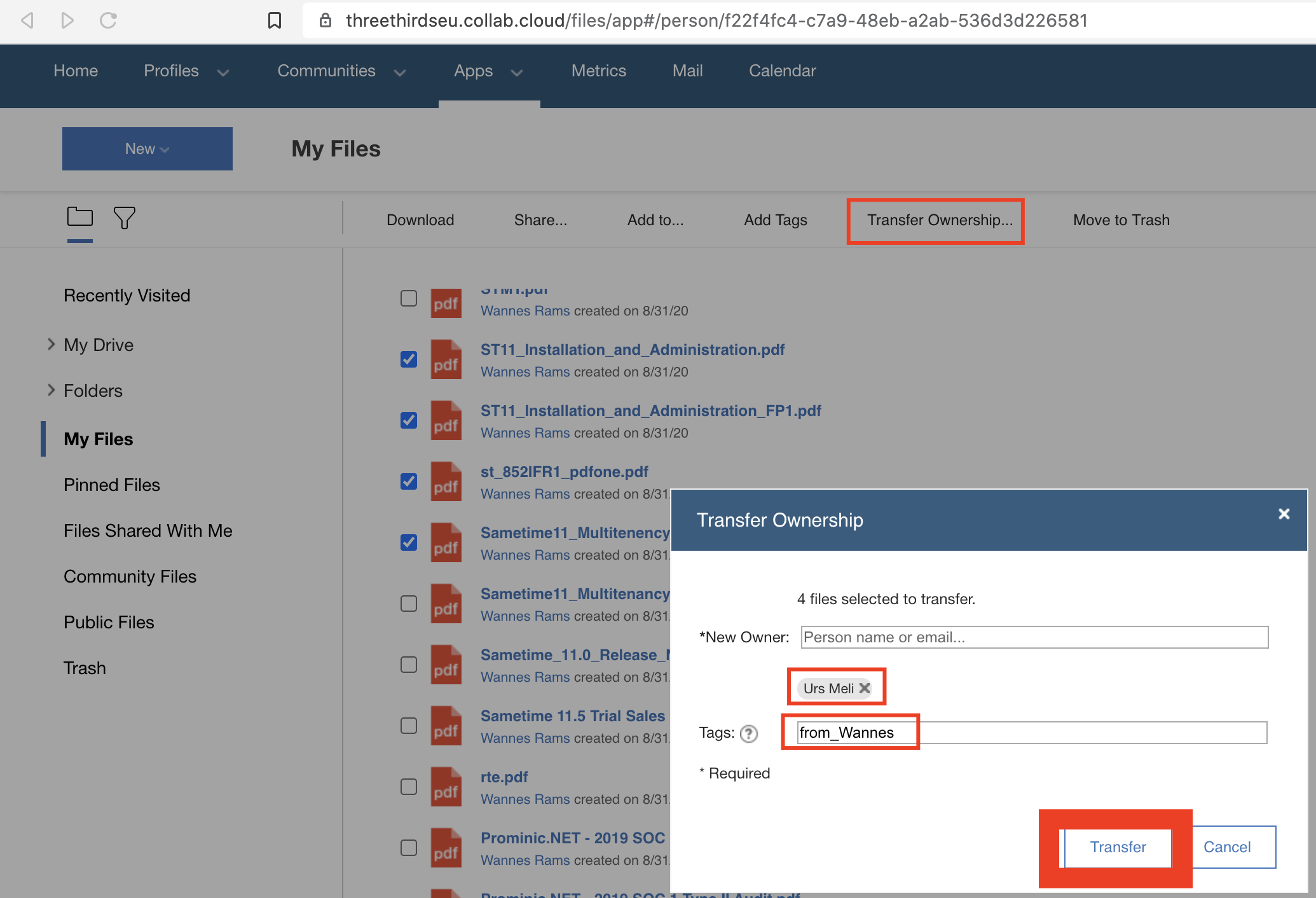This screenshot has width=1316, height=898.
Task: Click the folder icon in sidebar
Action: [80, 218]
